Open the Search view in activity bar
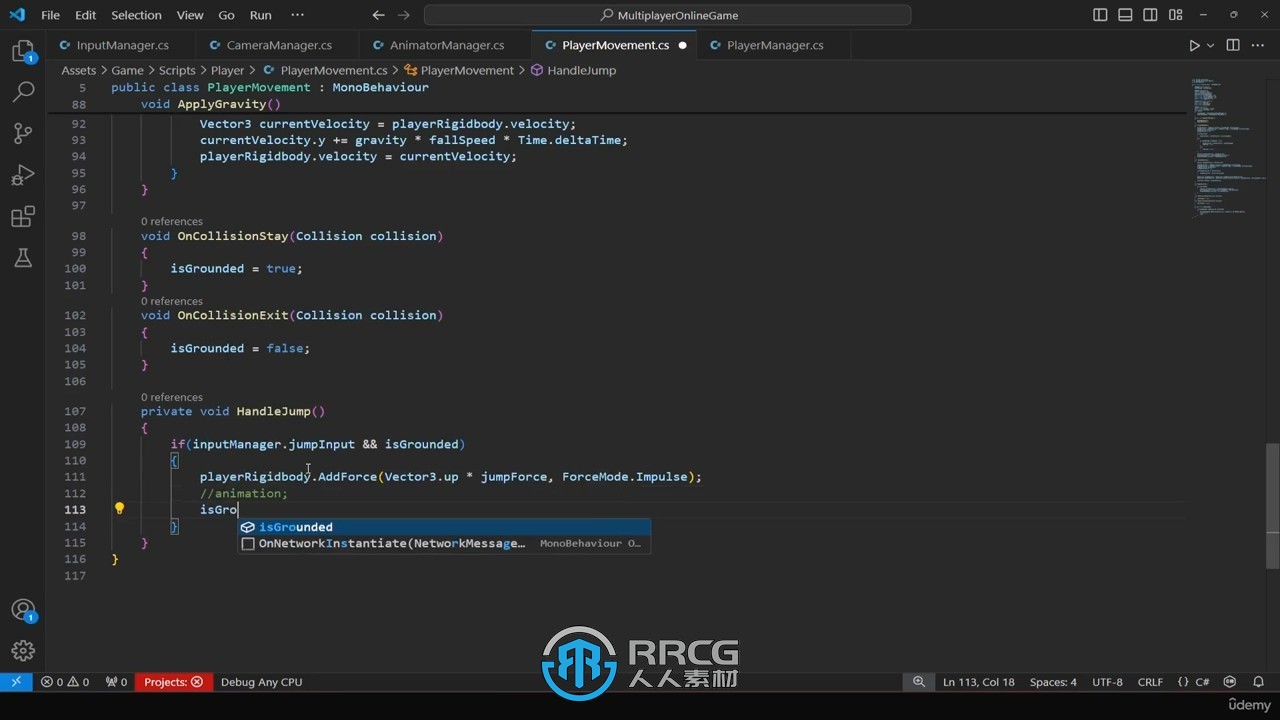This screenshot has width=1280, height=720. (x=22, y=91)
